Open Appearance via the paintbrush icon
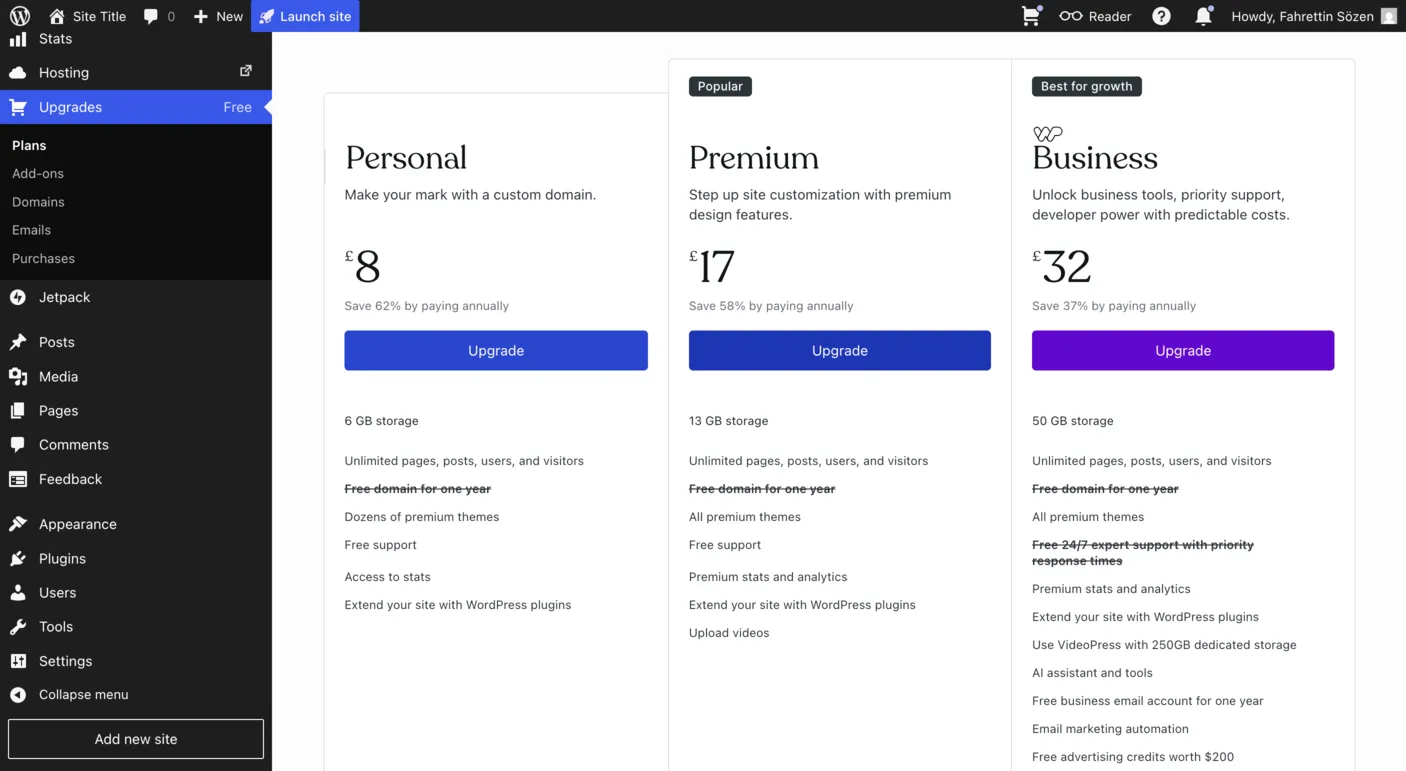This screenshot has width=1406, height=771. pos(17,523)
